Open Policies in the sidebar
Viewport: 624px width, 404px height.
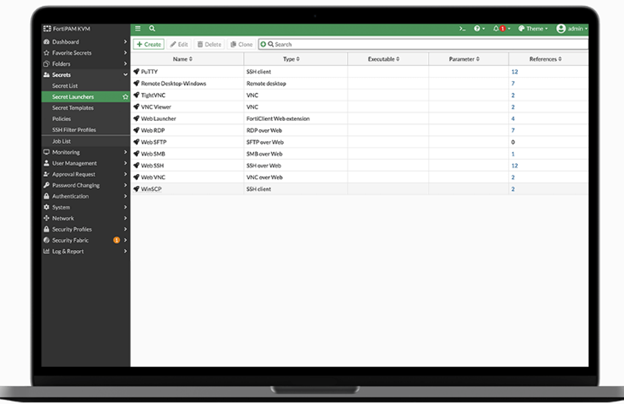click(61, 119)
